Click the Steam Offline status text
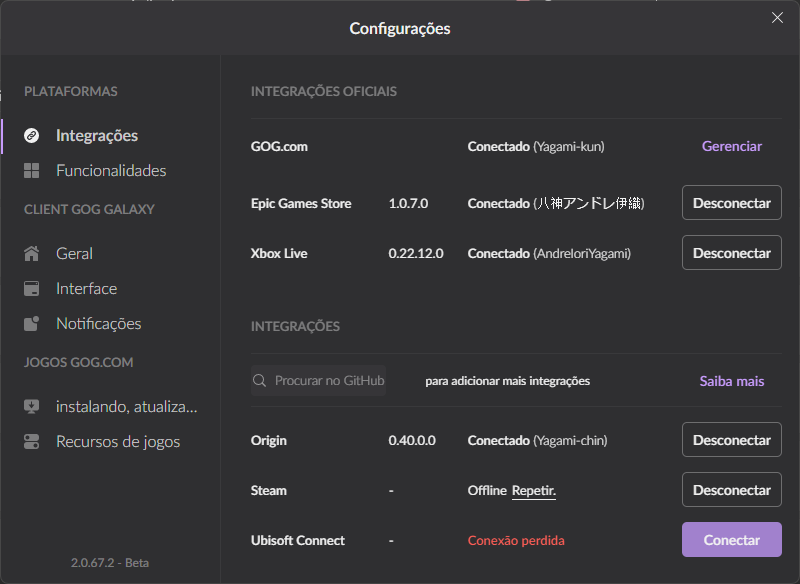Screen dimensions: 800x584 tap(487, 491)
